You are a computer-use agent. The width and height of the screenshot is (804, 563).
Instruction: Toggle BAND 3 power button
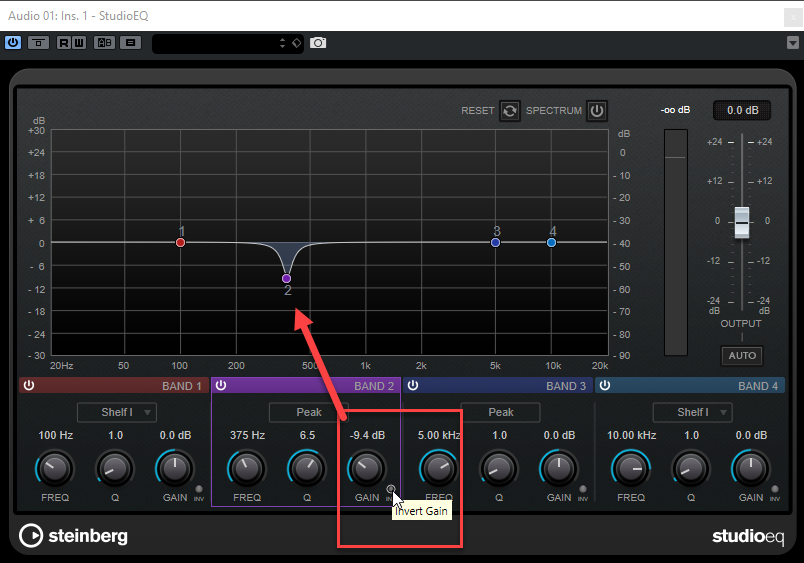click(x=413, y=385)
